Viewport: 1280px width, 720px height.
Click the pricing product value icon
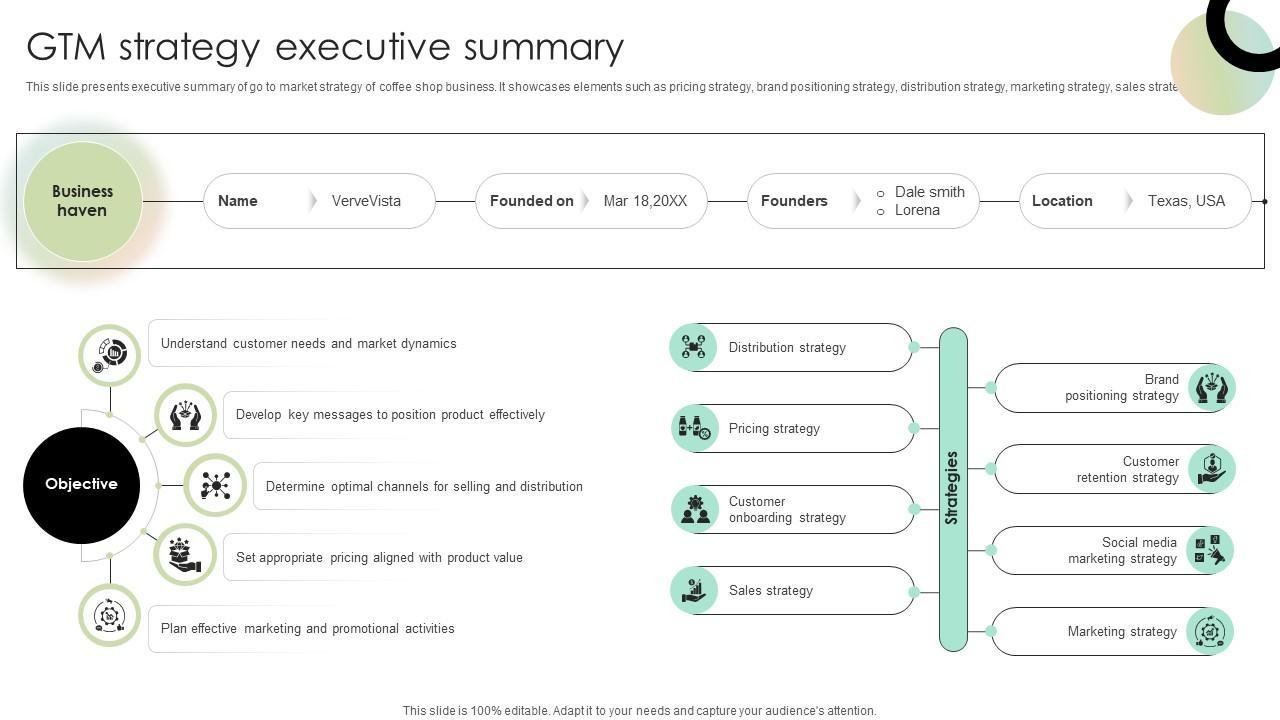185,555
